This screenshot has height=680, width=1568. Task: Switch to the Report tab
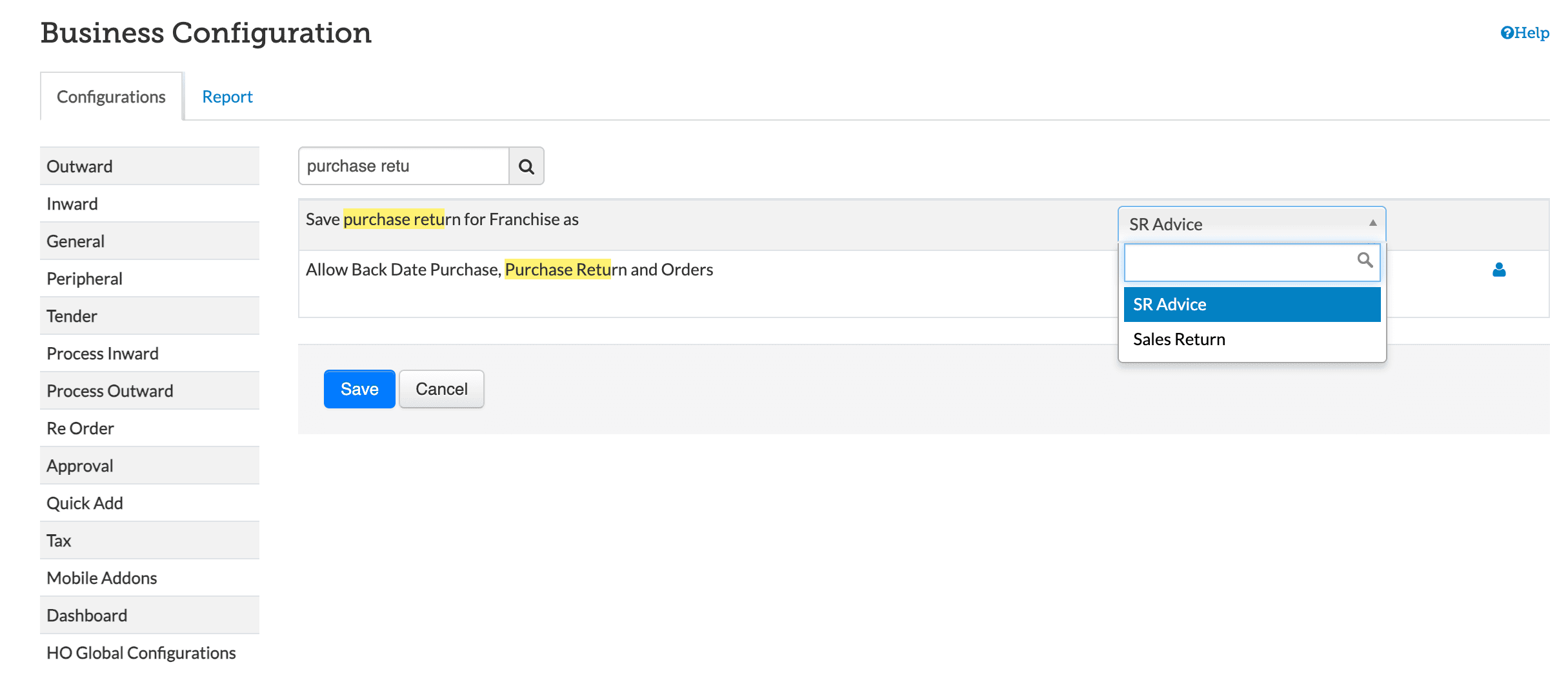point(227,97)
